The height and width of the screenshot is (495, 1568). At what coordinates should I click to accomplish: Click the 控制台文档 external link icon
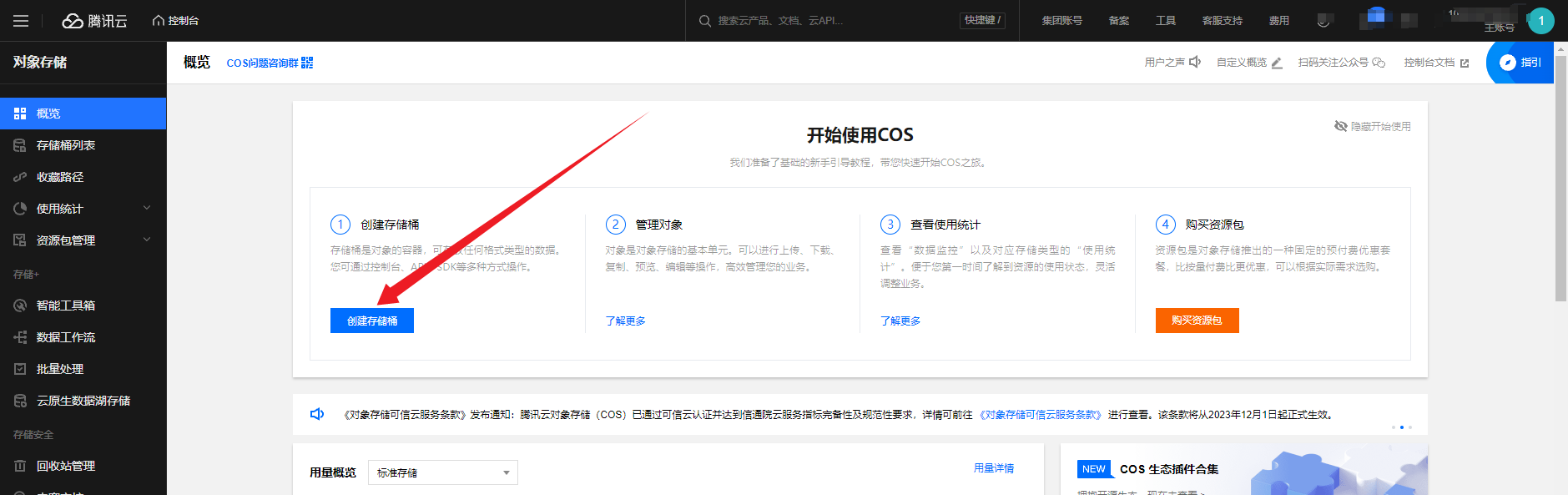pos(1464,63)
